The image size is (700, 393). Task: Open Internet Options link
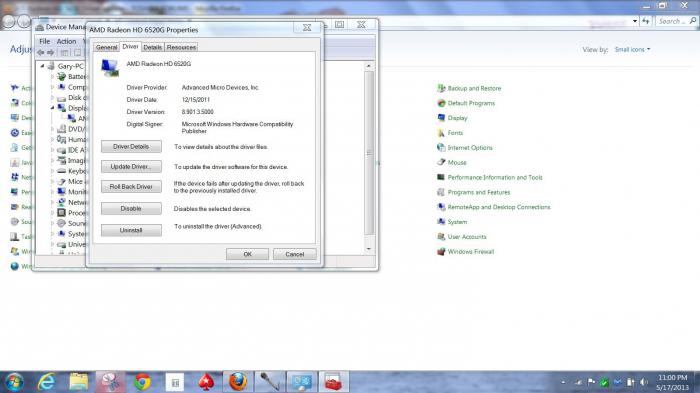point(470,148)
